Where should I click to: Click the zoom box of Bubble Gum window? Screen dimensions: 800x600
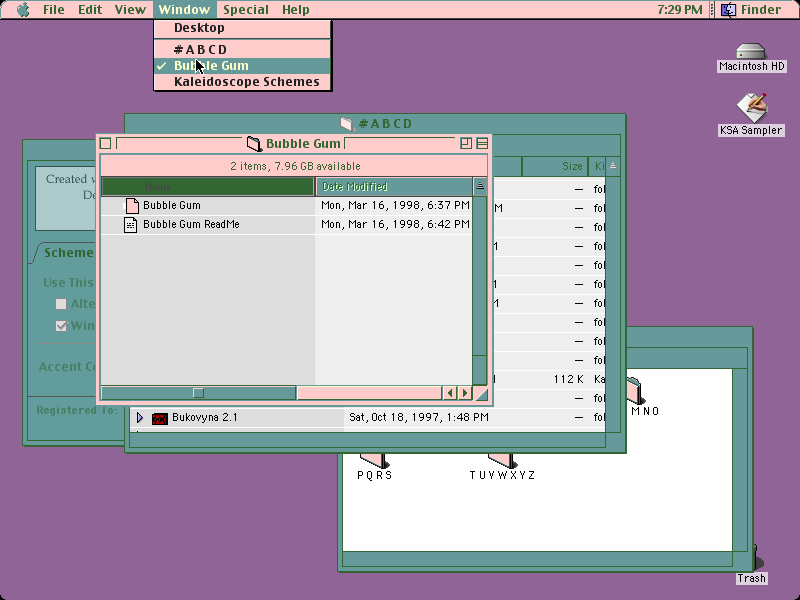[466, 143]
